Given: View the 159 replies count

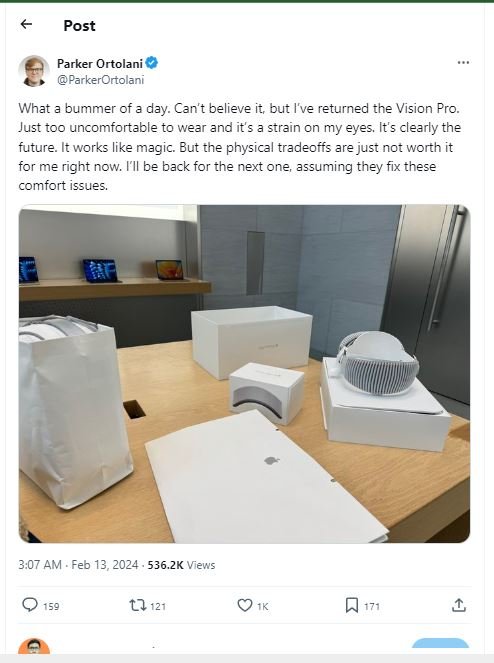Looking at the screenshot, I should (x=51, y=606).
